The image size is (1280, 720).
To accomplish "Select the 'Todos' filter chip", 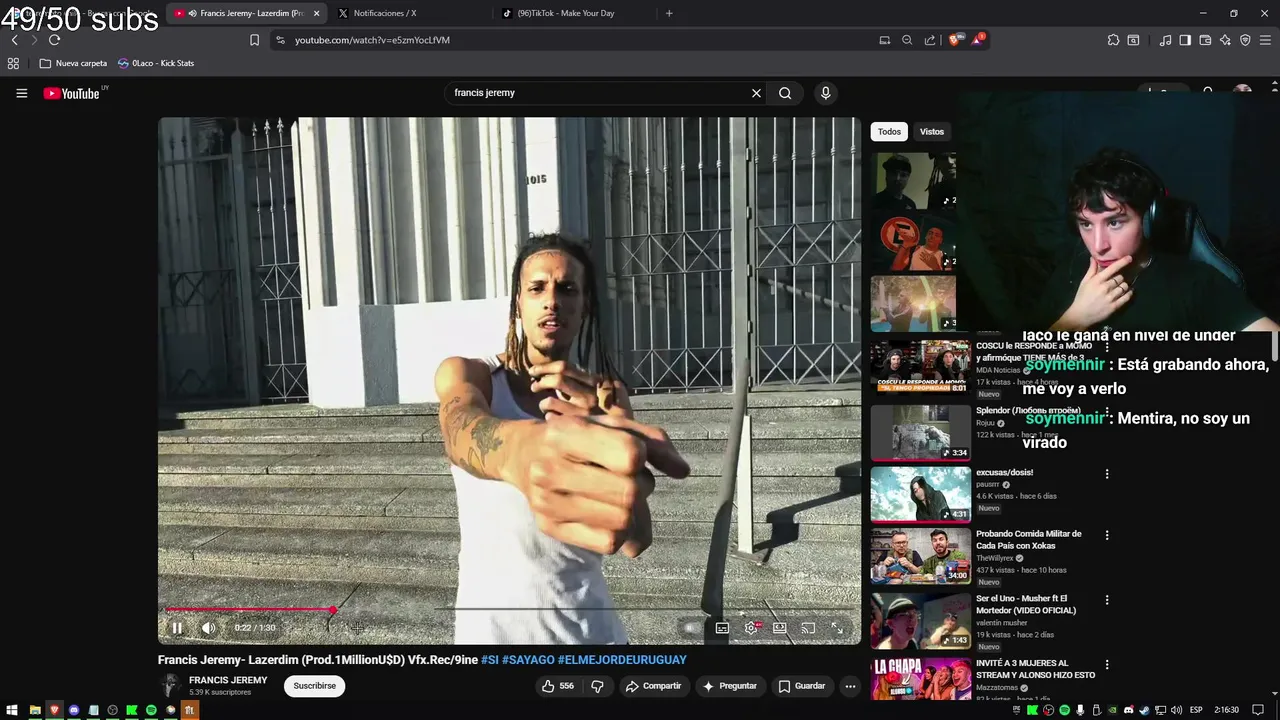I will [x=889, y=131].
